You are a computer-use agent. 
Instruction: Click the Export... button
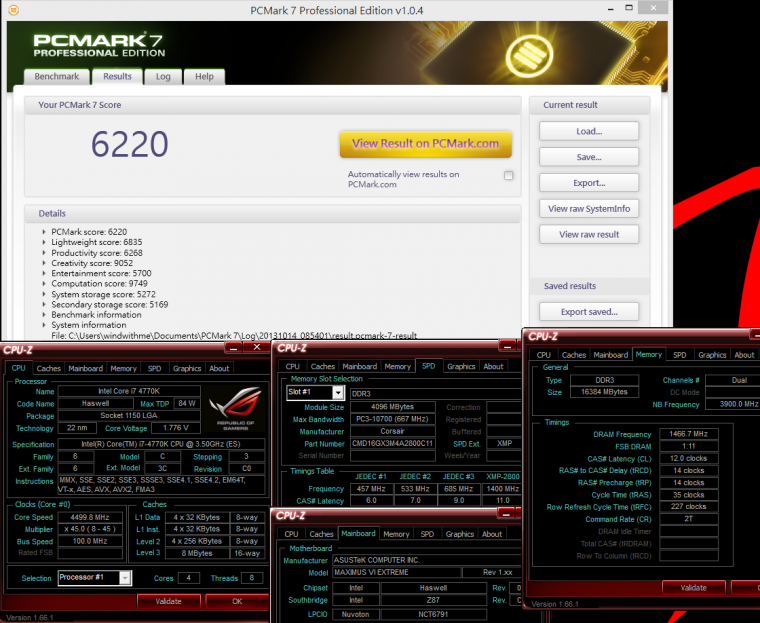pos(589,183)
